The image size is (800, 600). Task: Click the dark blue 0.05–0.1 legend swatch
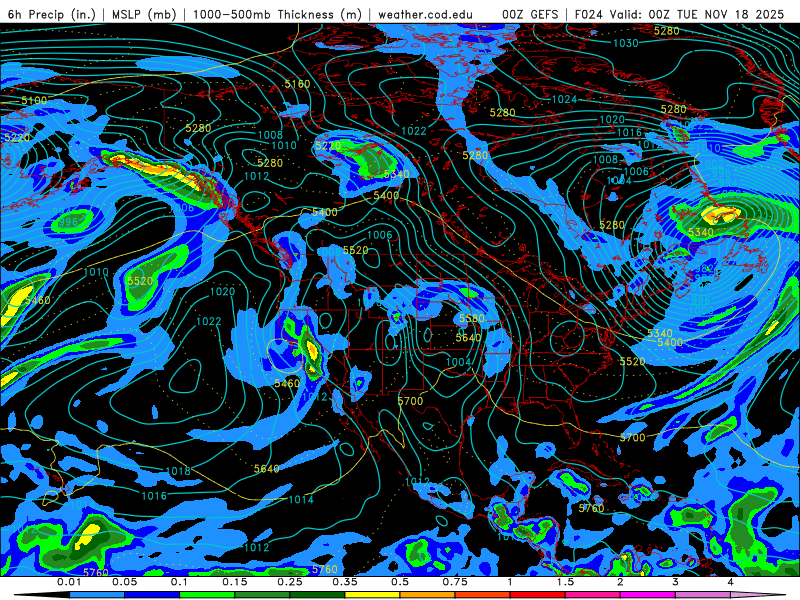(152, 595)
